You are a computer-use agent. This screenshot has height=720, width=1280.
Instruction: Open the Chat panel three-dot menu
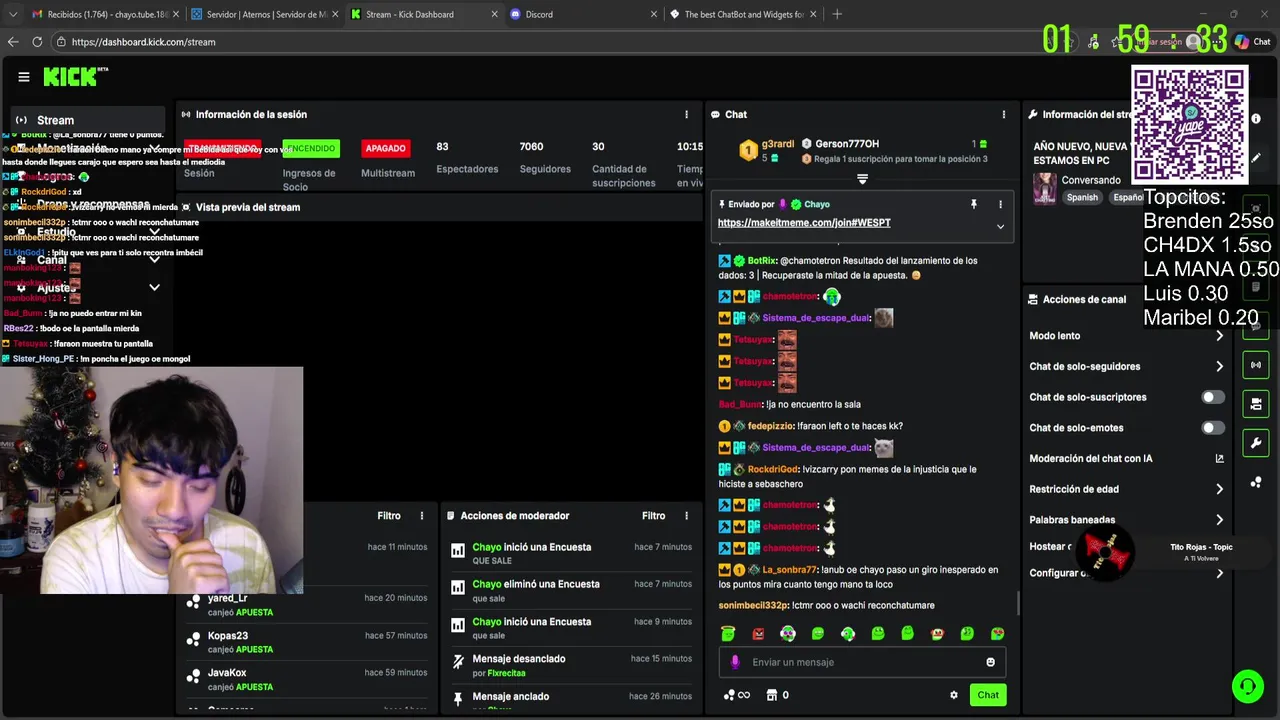coord(1003,115)
